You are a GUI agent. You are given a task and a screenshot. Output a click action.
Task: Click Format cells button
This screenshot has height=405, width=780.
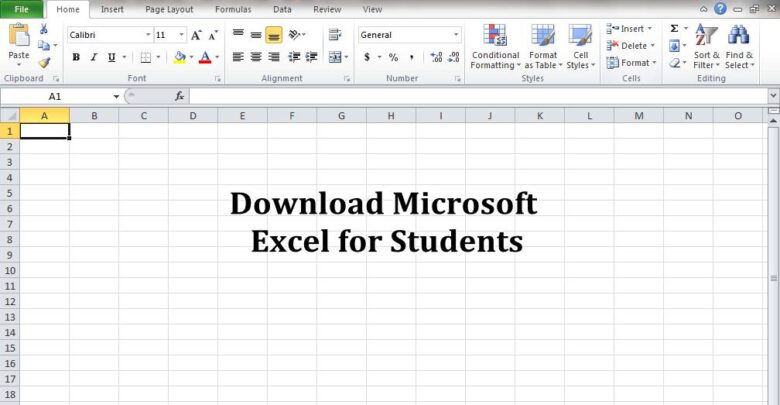[631, 63]
